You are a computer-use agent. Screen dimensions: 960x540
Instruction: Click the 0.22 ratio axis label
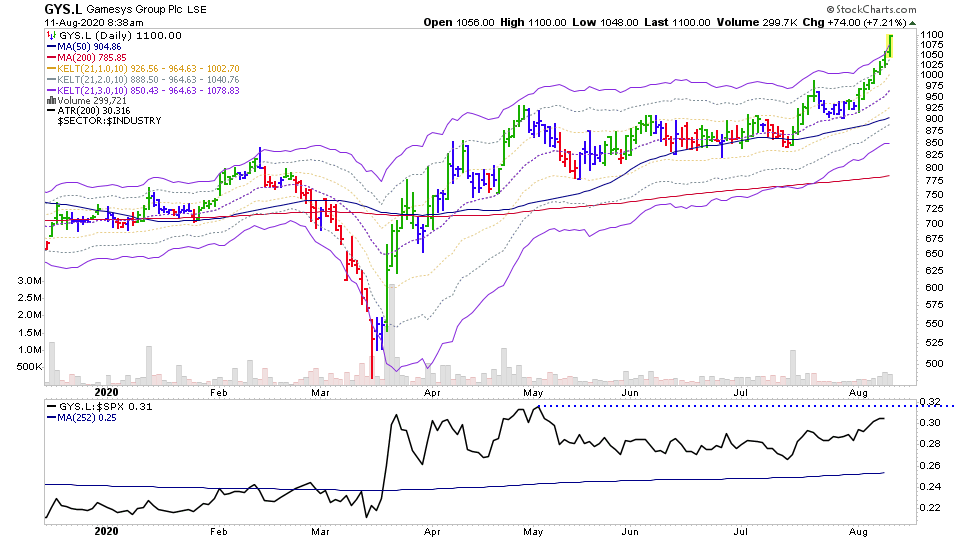(x=930, y=508)
